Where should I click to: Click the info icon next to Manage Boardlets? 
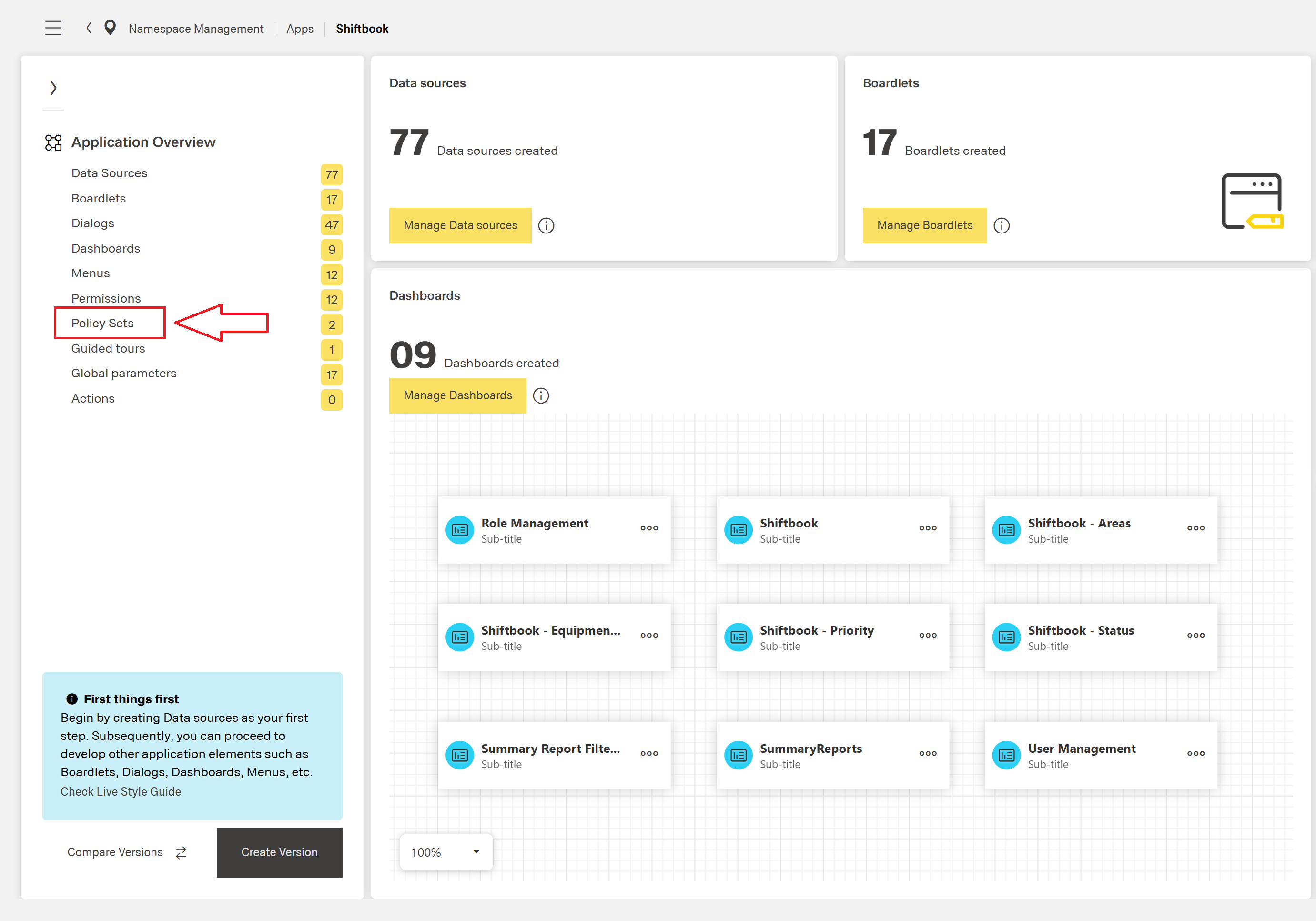(1002, 225)
